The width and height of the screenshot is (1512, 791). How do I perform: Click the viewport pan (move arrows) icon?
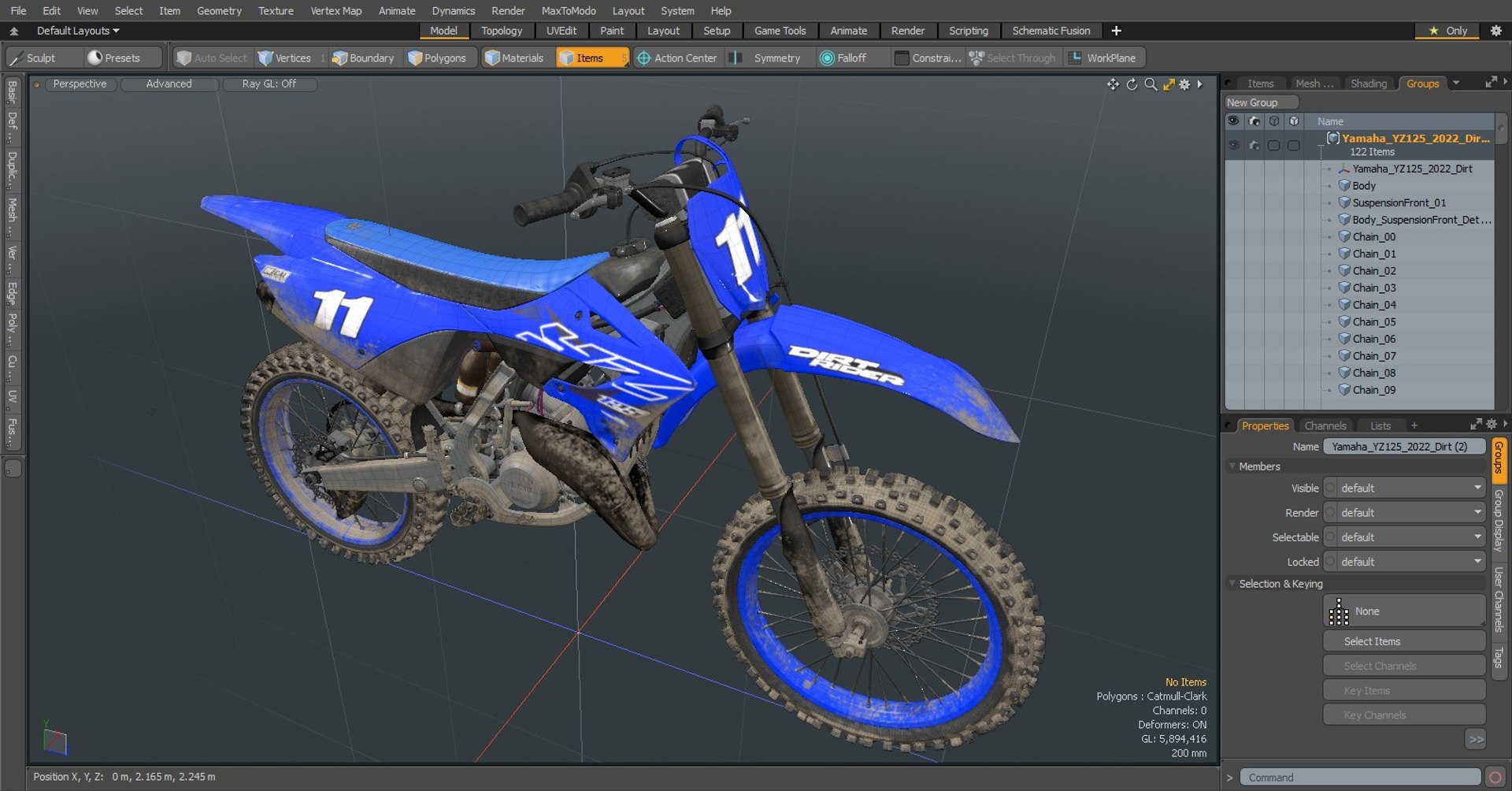click(1113, 84)
